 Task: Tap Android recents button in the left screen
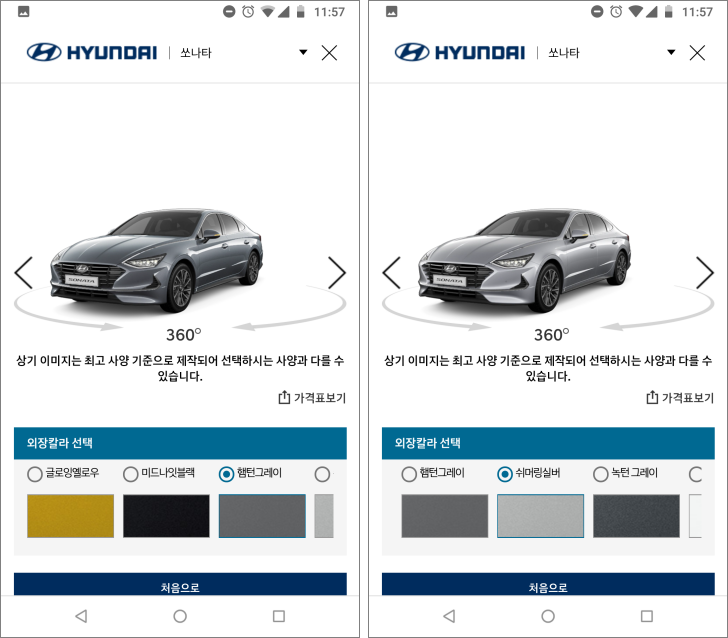tap(279, 616)
